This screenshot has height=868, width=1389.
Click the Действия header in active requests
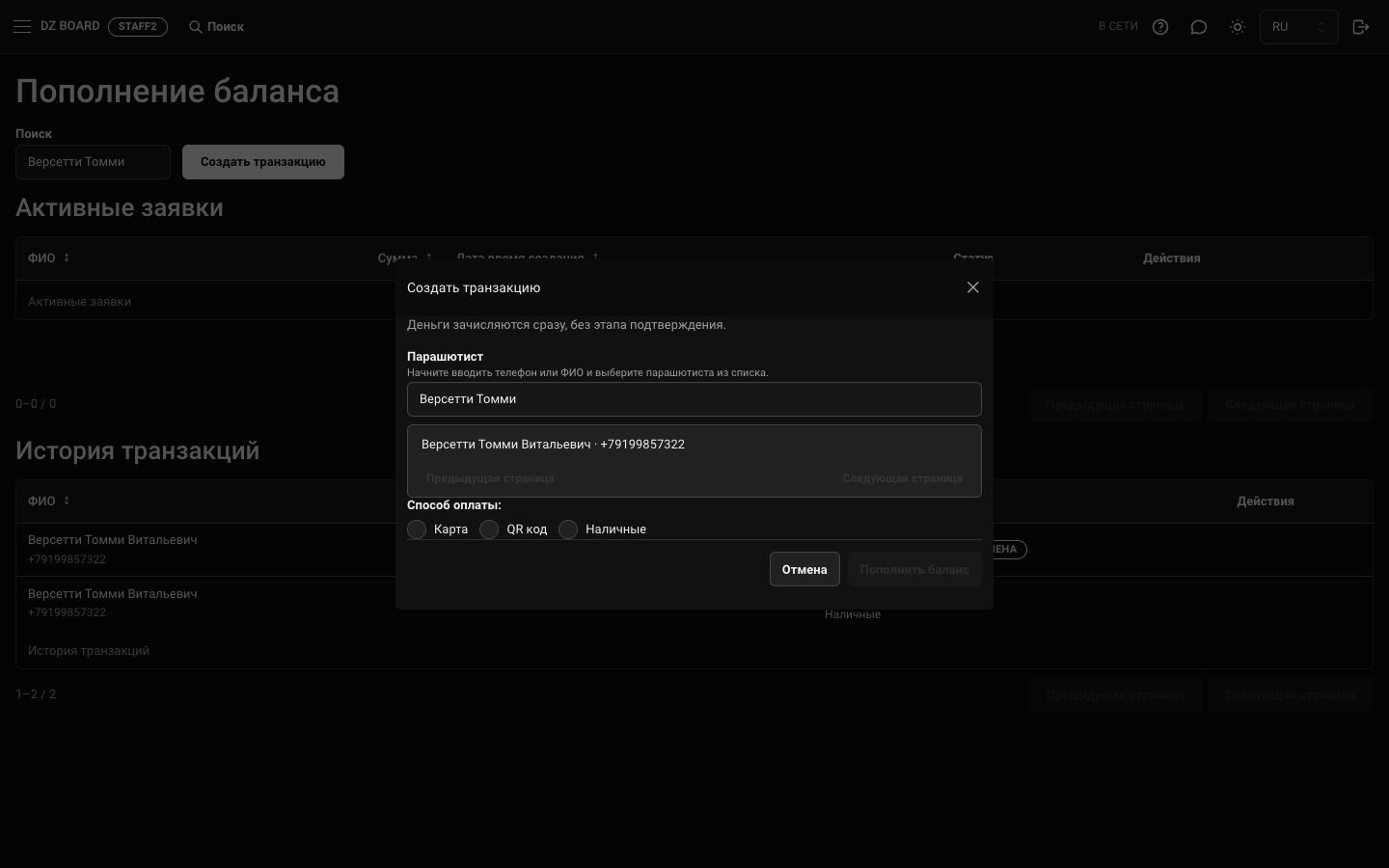point(1171,258)
